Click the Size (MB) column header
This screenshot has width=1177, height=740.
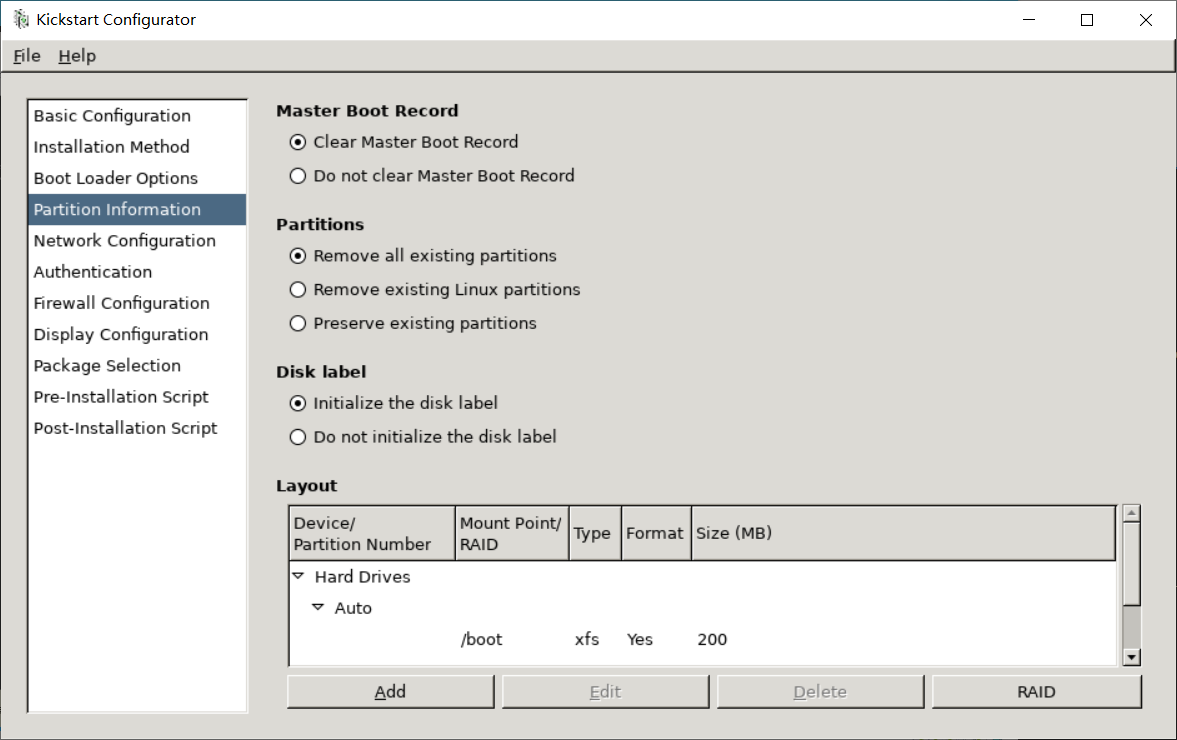pyautogui.click(x=903, y=534)
